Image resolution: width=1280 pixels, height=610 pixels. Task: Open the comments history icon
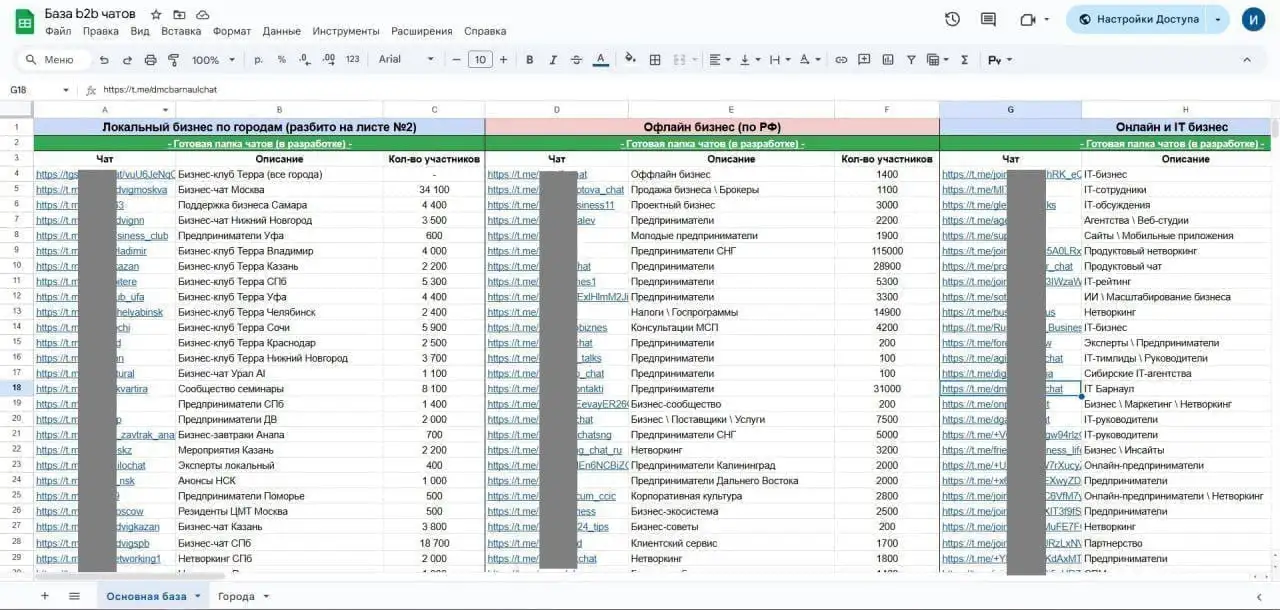(988, 19)
